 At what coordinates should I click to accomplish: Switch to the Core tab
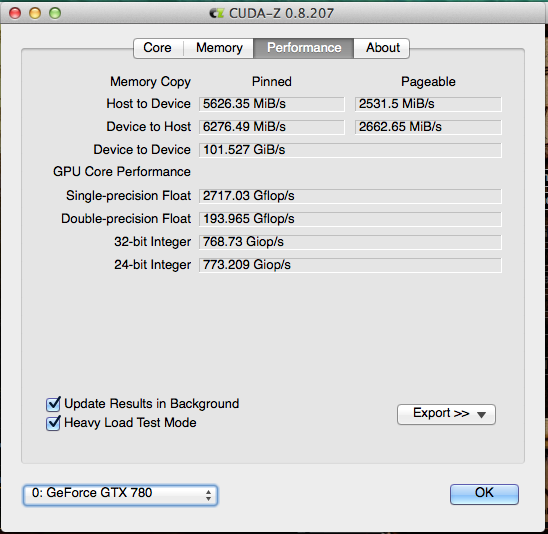(x=158, y=48)
